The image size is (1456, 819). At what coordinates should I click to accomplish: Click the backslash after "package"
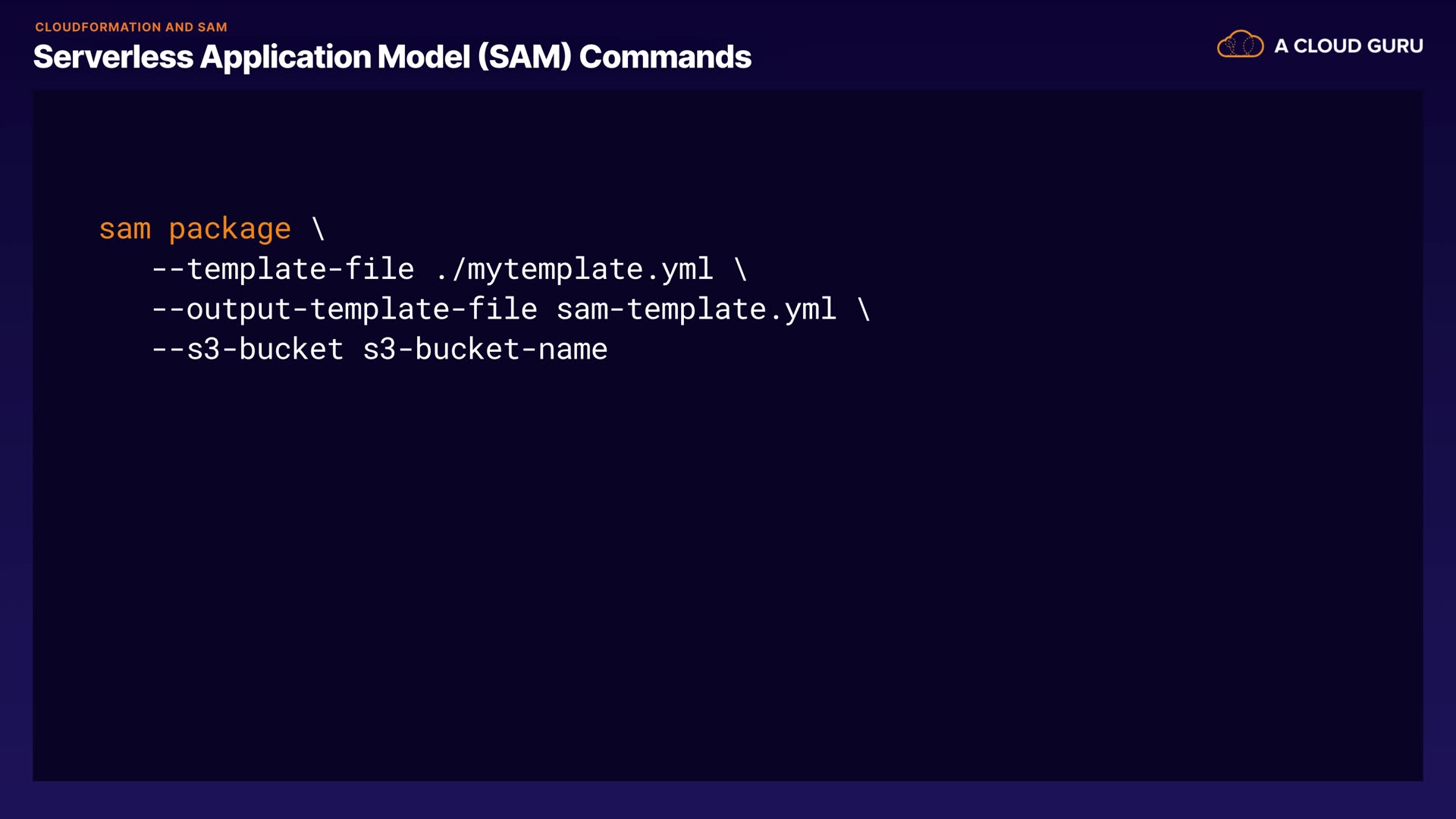pos(318,229)
